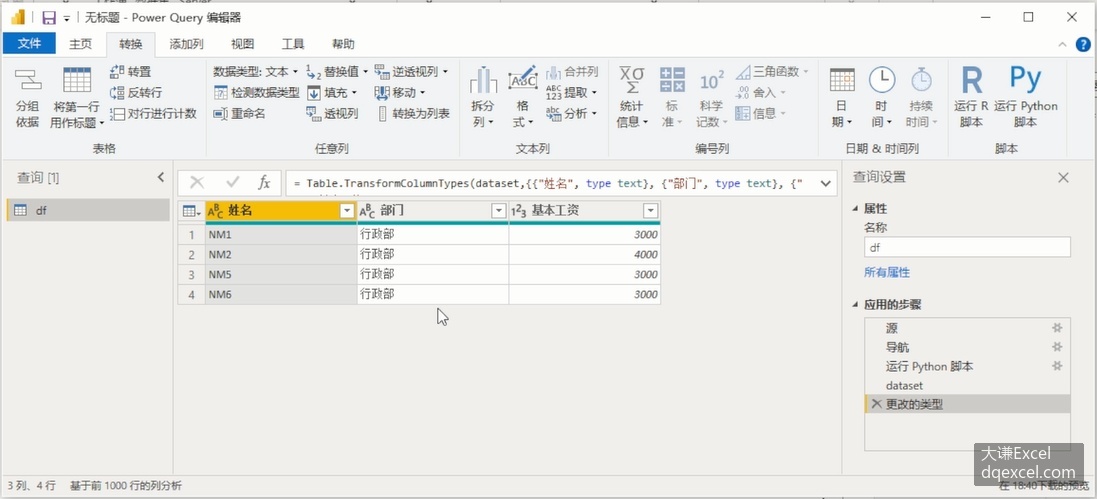The width and height of the screenshot is (1097, 499).
Task: Switch to the 工具 (Tools) tab
Action: [x=292, y=44]
